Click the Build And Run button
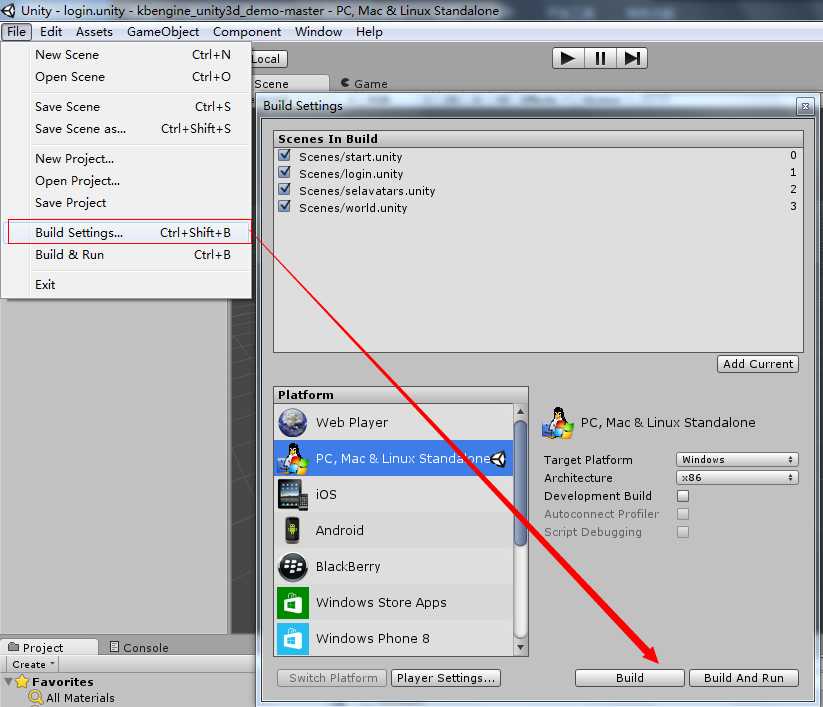 point(743,678)
